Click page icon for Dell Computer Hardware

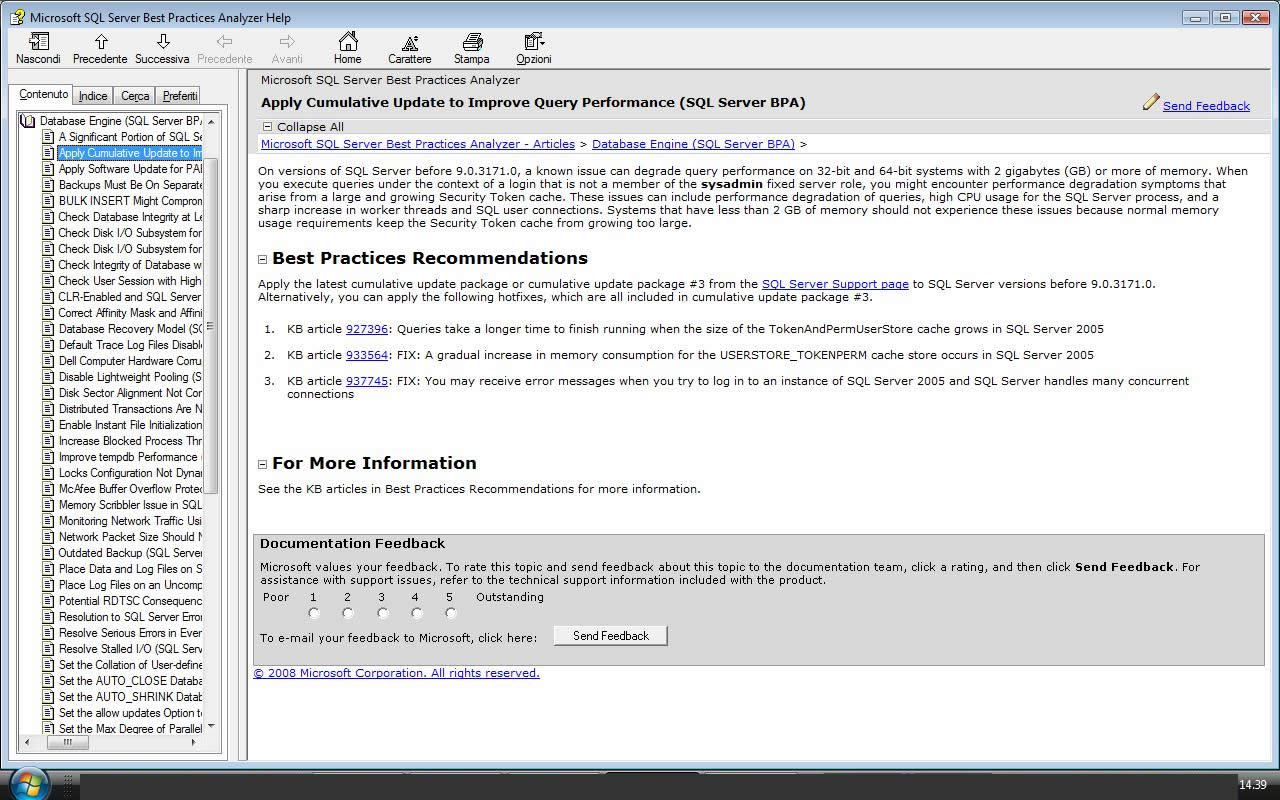tap(48, 361)
